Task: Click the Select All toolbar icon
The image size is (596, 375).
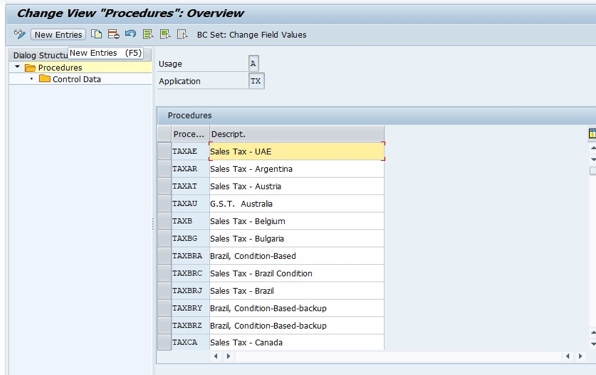Action: 148,34
